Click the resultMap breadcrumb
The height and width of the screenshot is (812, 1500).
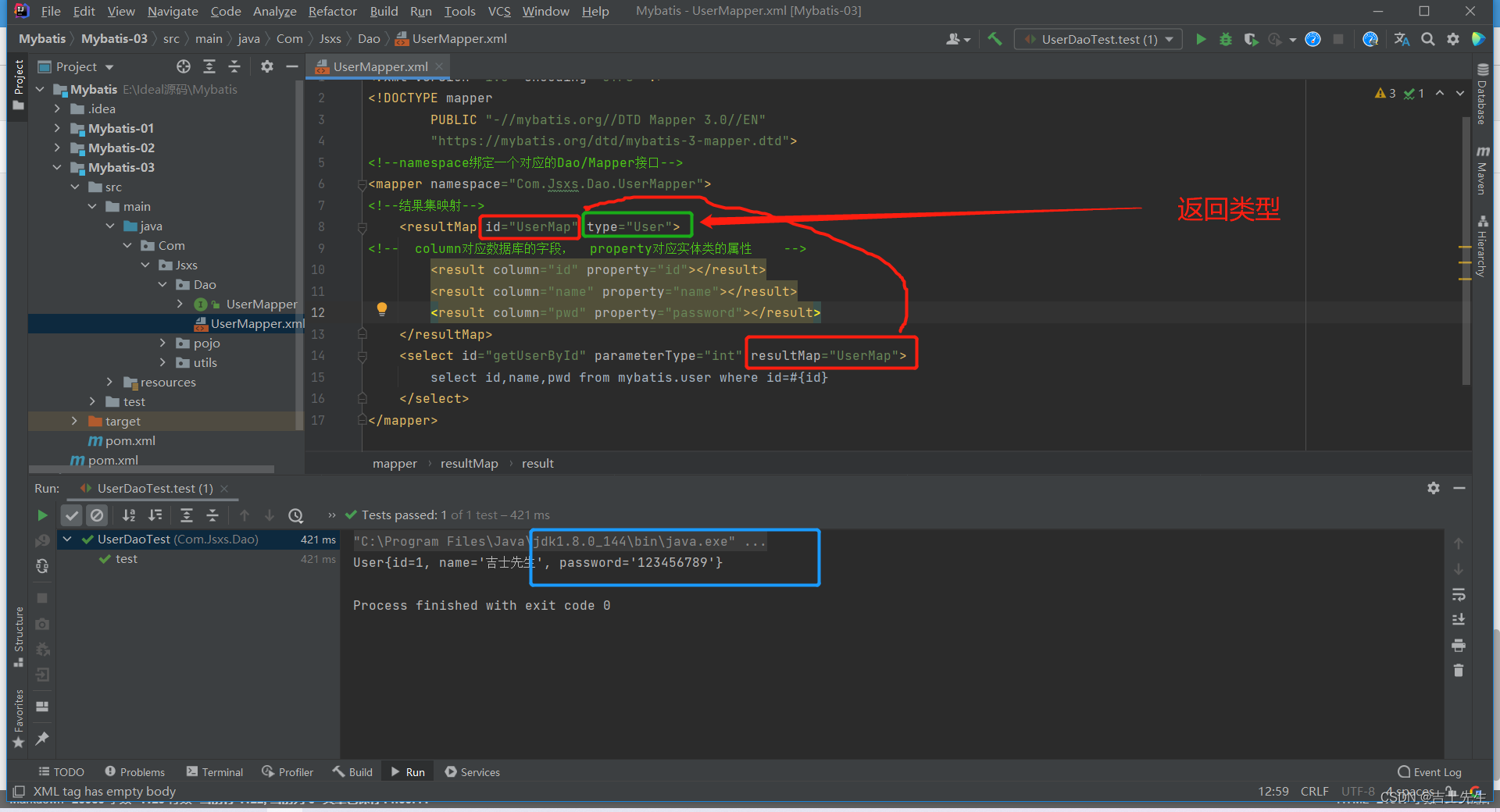[x=469, y=463]
